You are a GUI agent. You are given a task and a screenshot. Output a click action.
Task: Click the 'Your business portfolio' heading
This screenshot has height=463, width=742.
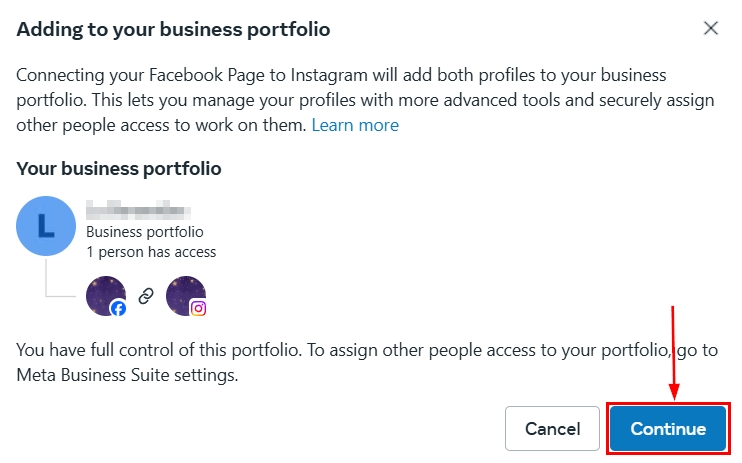click(119, 168)
